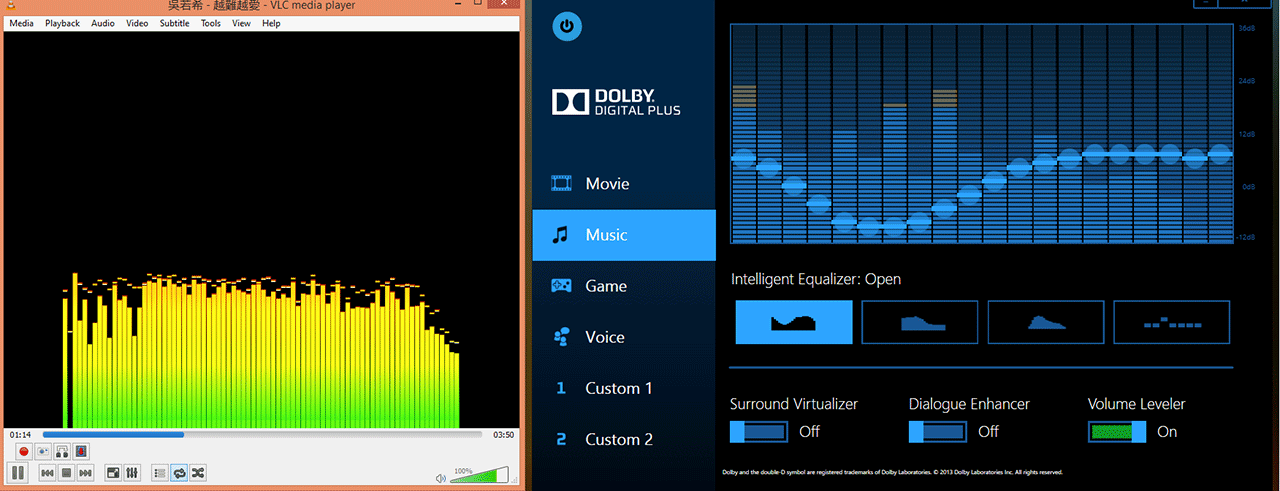Image resolution: width=1280 pixels, height=491 pixels.
Task: Click the gamepad icon beside Game
Action: (561, 286)
